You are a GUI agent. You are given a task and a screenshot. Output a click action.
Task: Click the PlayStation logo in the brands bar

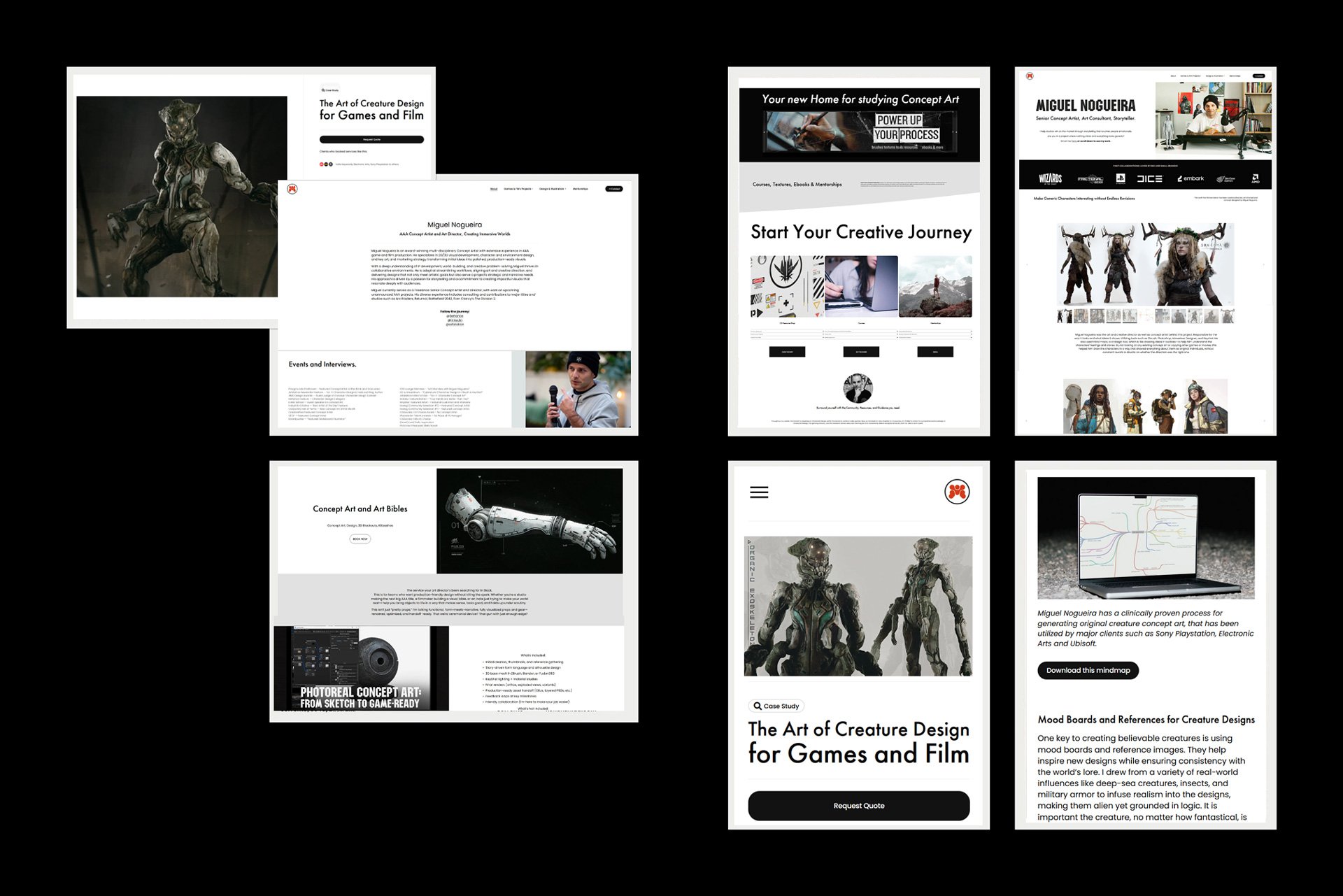click(x=1121, y=179)
